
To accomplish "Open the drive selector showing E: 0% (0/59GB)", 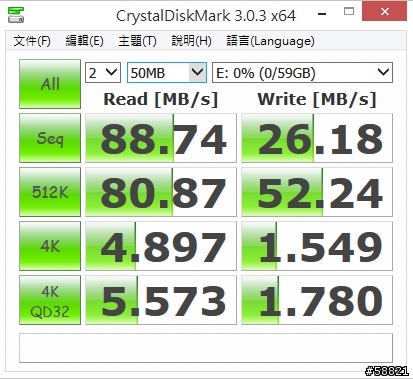I will (x=302, y=73).
